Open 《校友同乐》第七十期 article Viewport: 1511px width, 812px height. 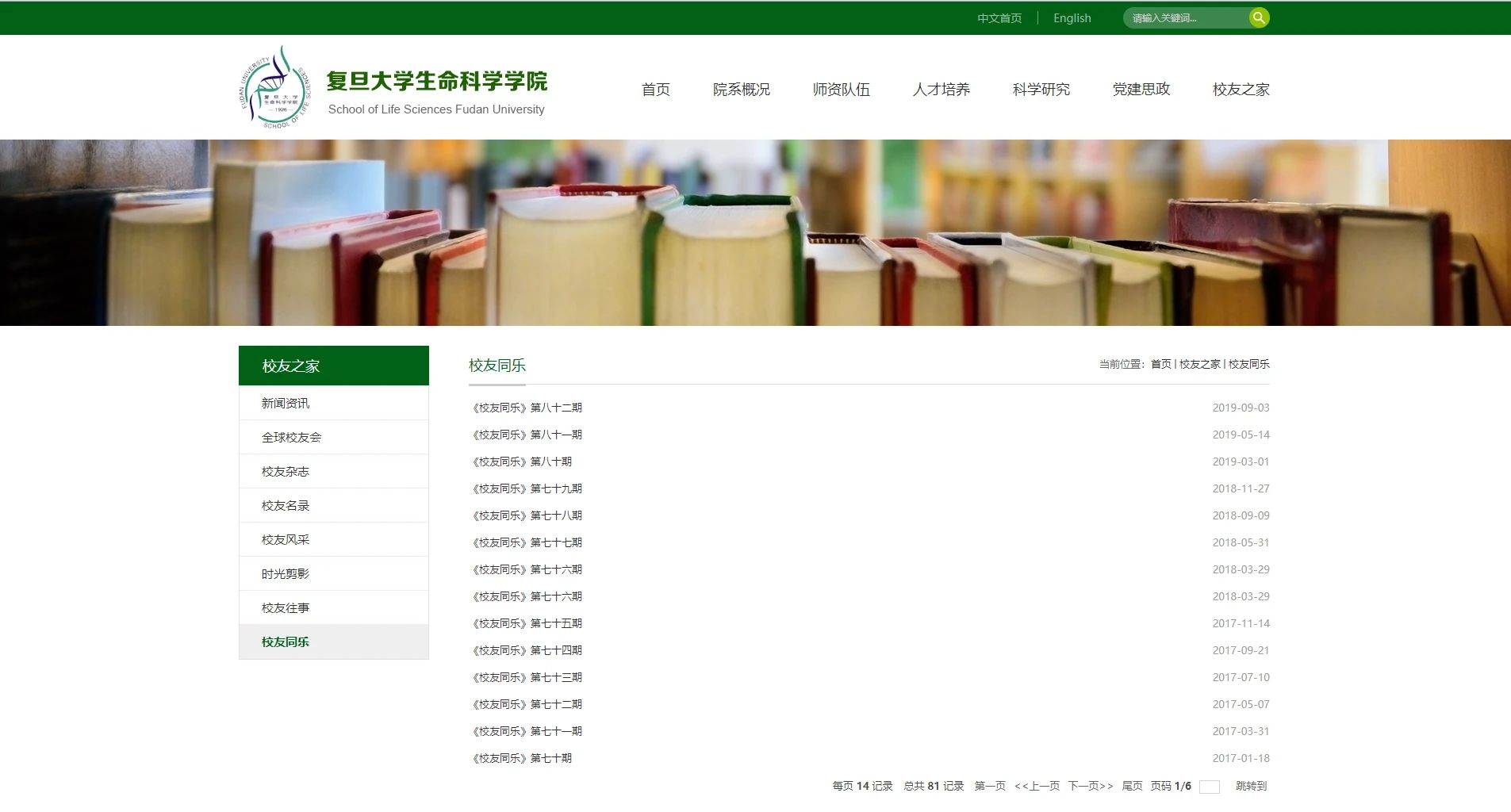(x=523, y=758)
